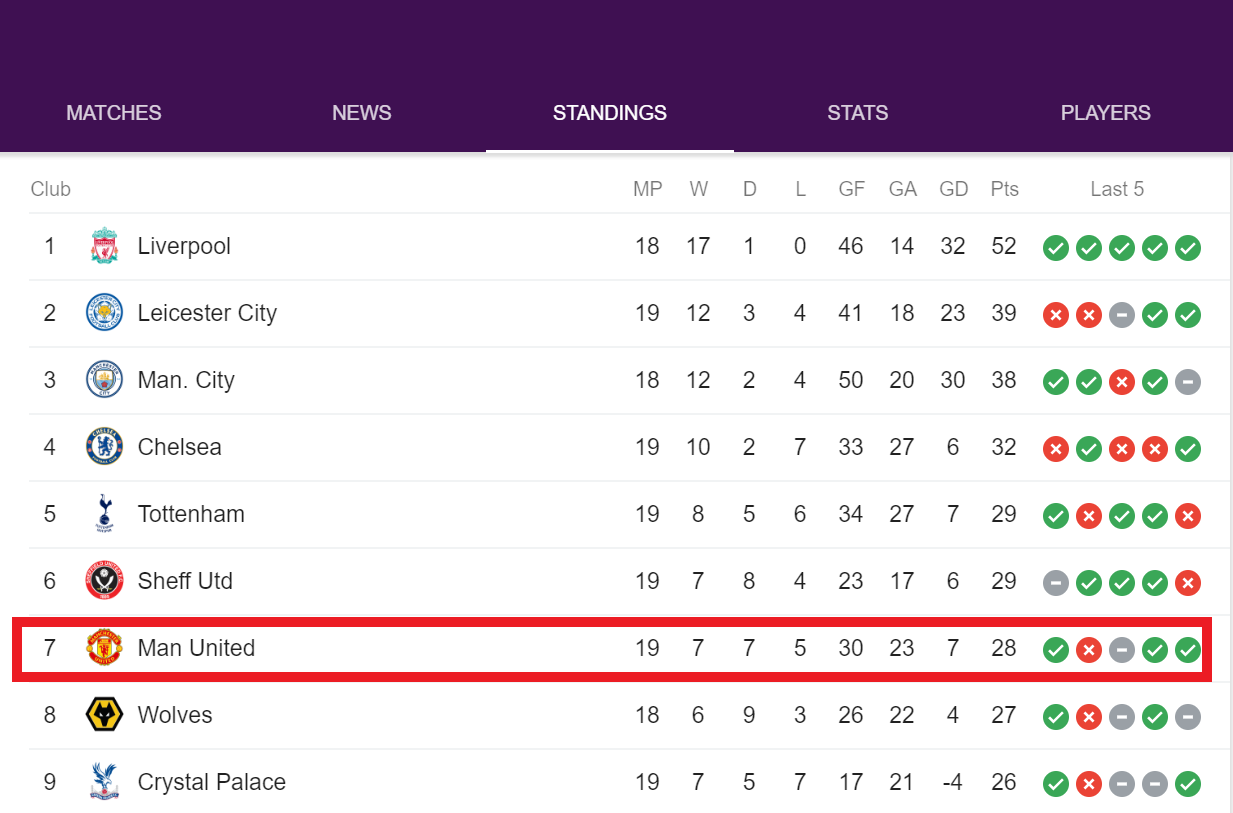Click the Sheff Utd club crest
This screenshot has height=813, width=1233.
tap(104, 581)
